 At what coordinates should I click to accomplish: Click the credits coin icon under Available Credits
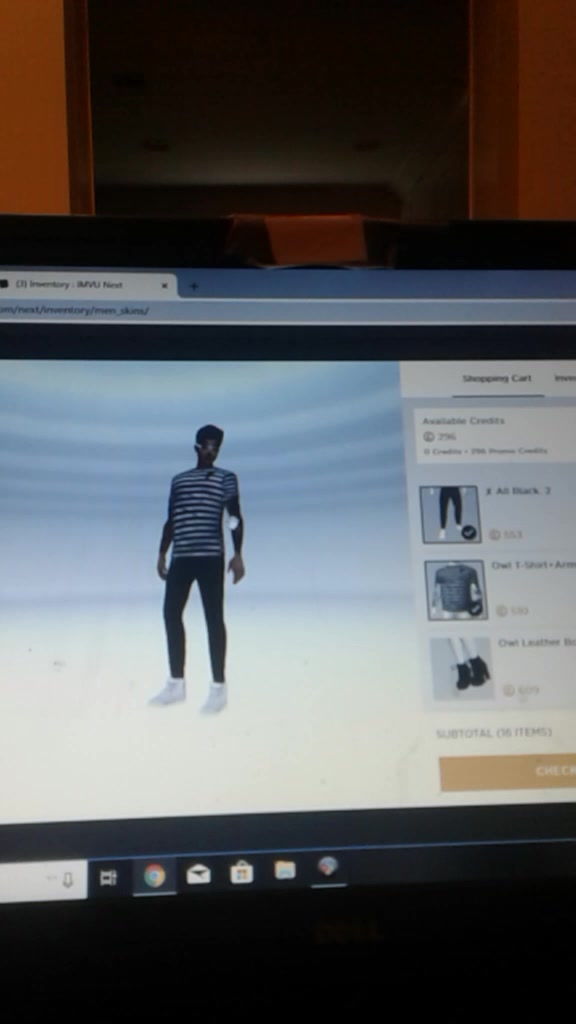pos(428,436)
